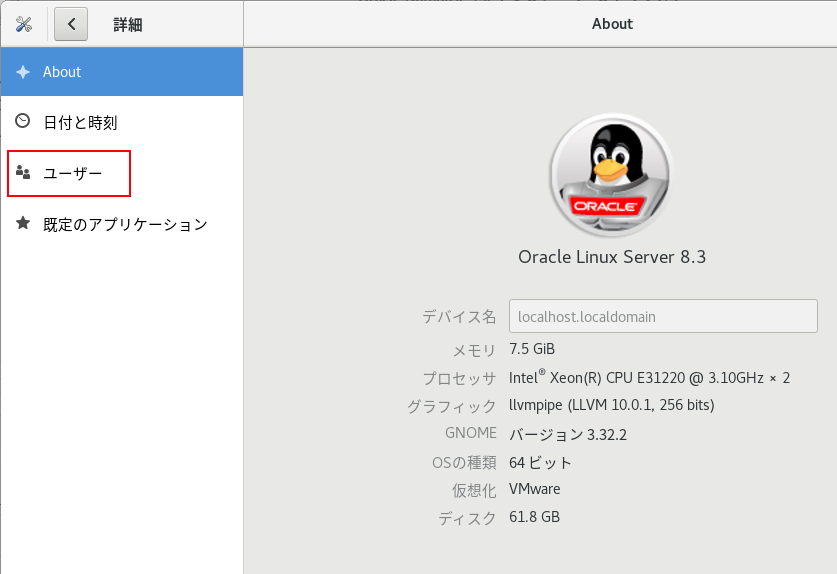Click the settings wrench icon in header
837x574 pixels.
(x=24, y=24)
